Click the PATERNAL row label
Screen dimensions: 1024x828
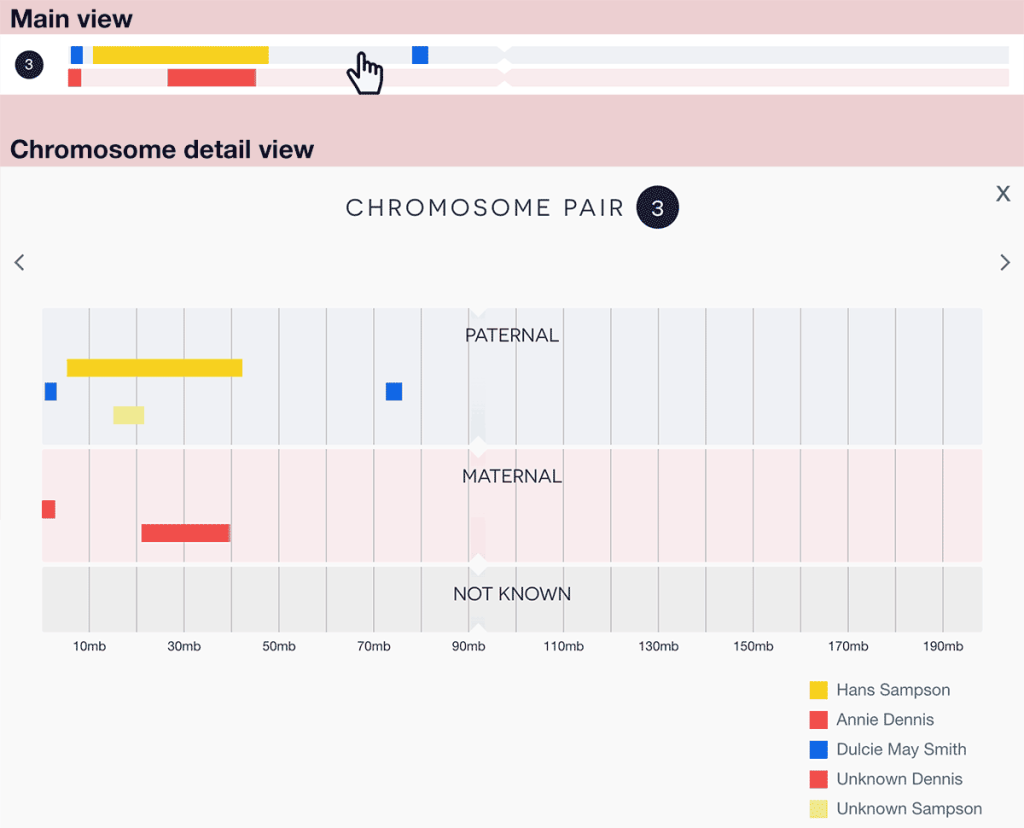512,336
